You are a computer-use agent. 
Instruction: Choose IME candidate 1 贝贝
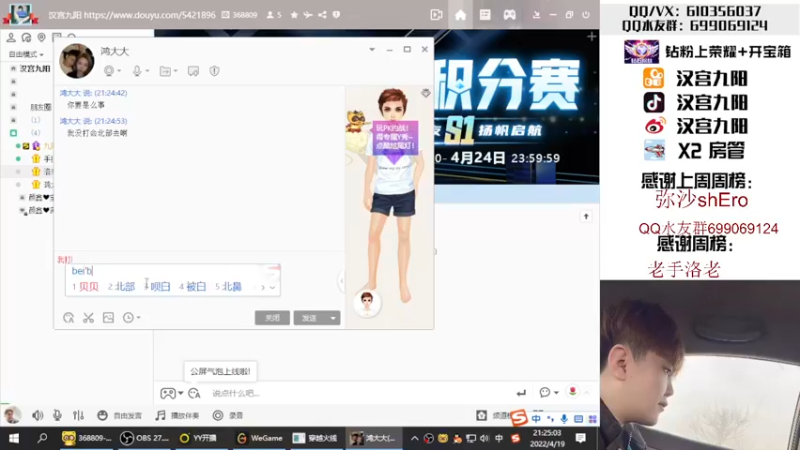[x=85, y=287]
